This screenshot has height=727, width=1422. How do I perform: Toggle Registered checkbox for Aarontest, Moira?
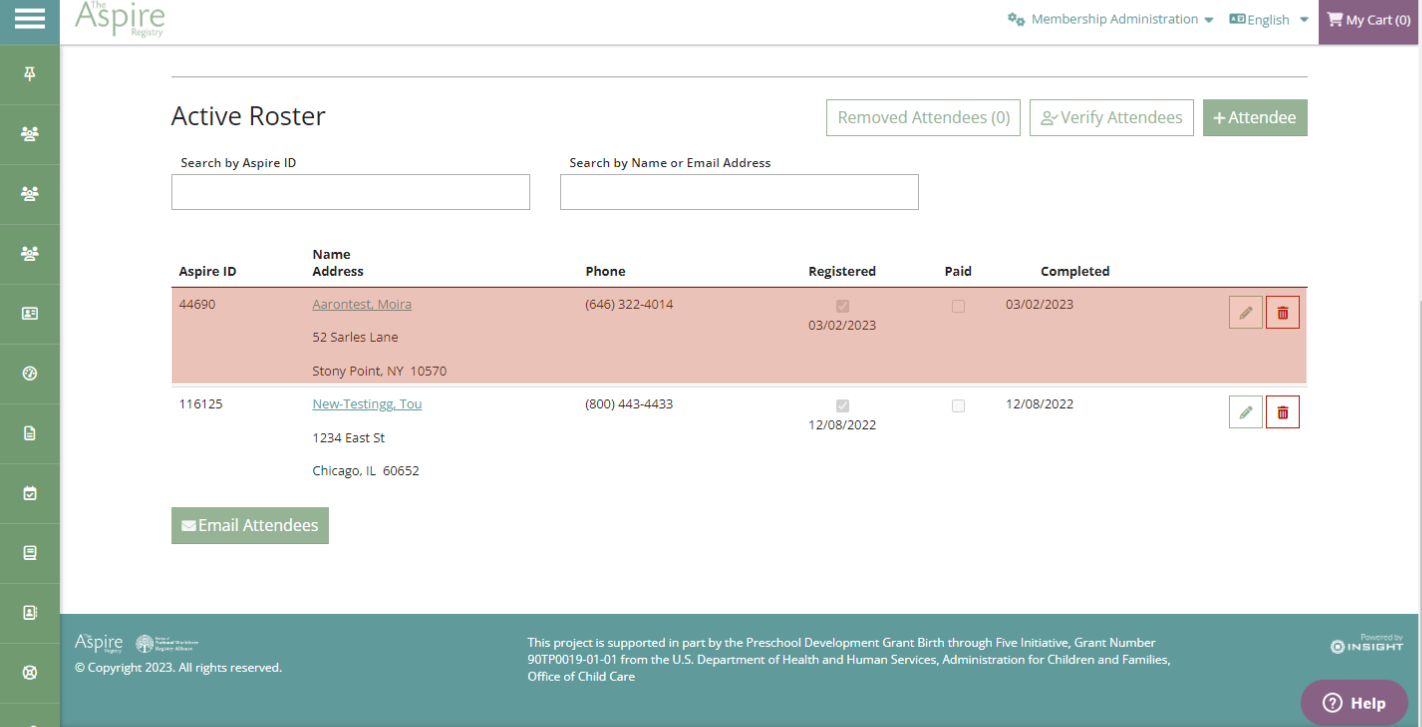click(842, 307)
